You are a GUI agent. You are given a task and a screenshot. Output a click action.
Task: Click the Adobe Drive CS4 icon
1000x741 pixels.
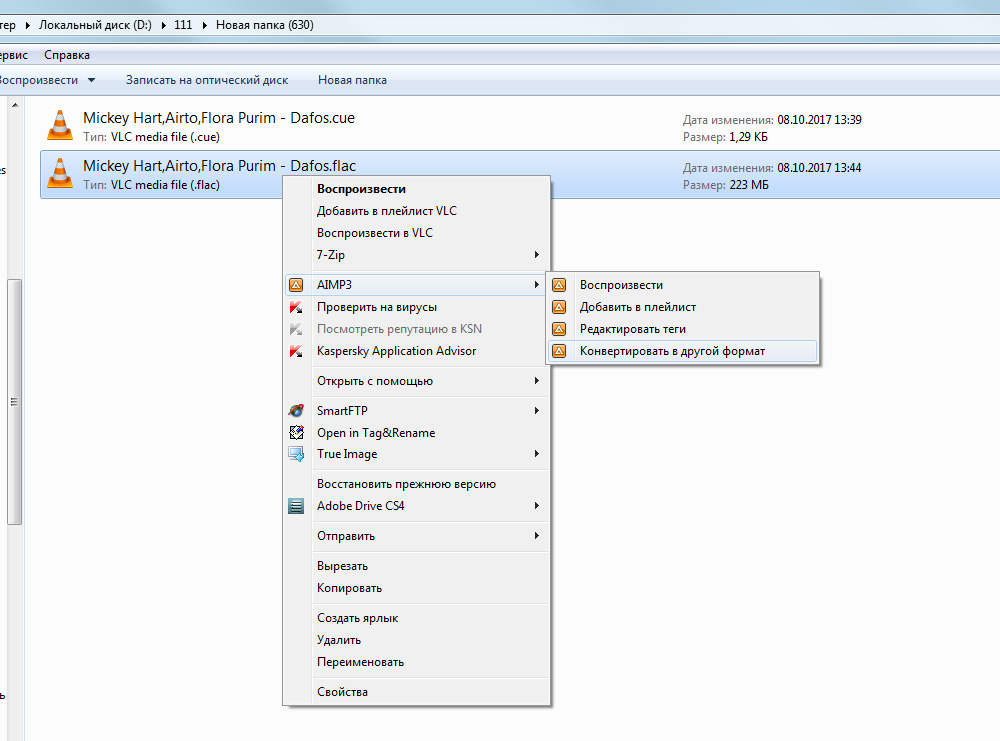(x=296, y=506)
